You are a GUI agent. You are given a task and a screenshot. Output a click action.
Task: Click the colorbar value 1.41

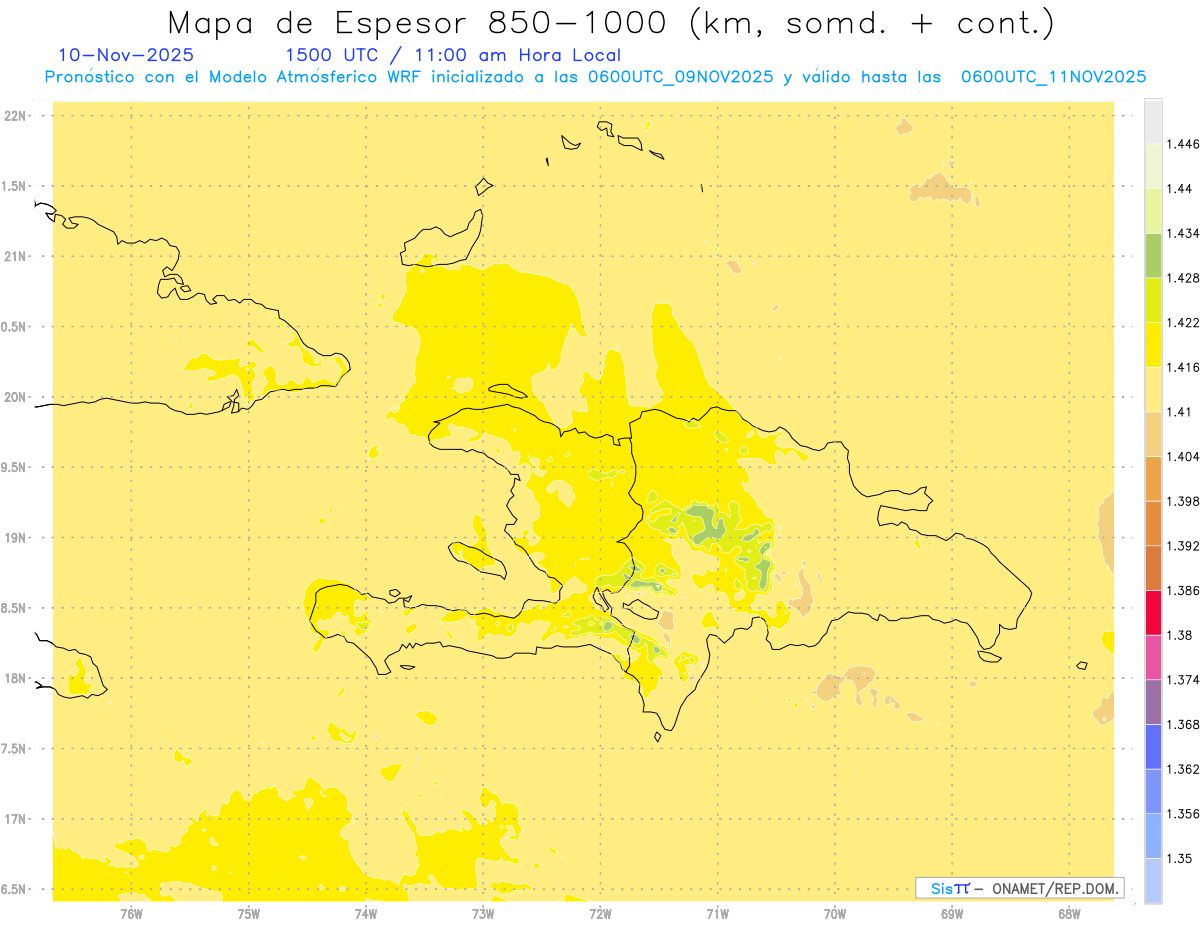[x=1180, y=412]
